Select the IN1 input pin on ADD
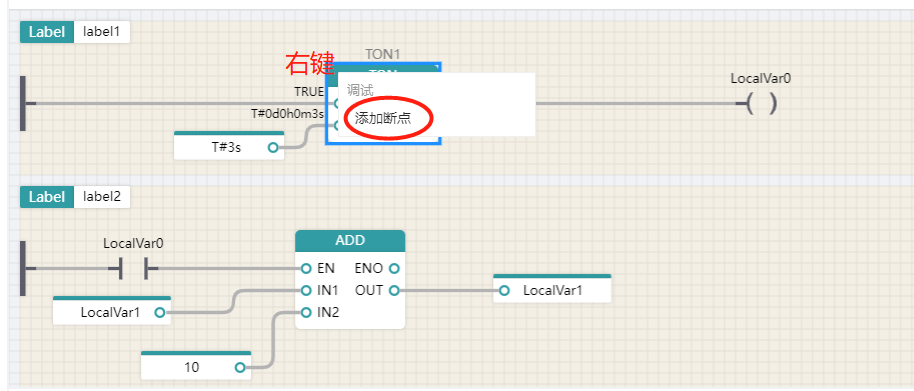 coord(306,290)
